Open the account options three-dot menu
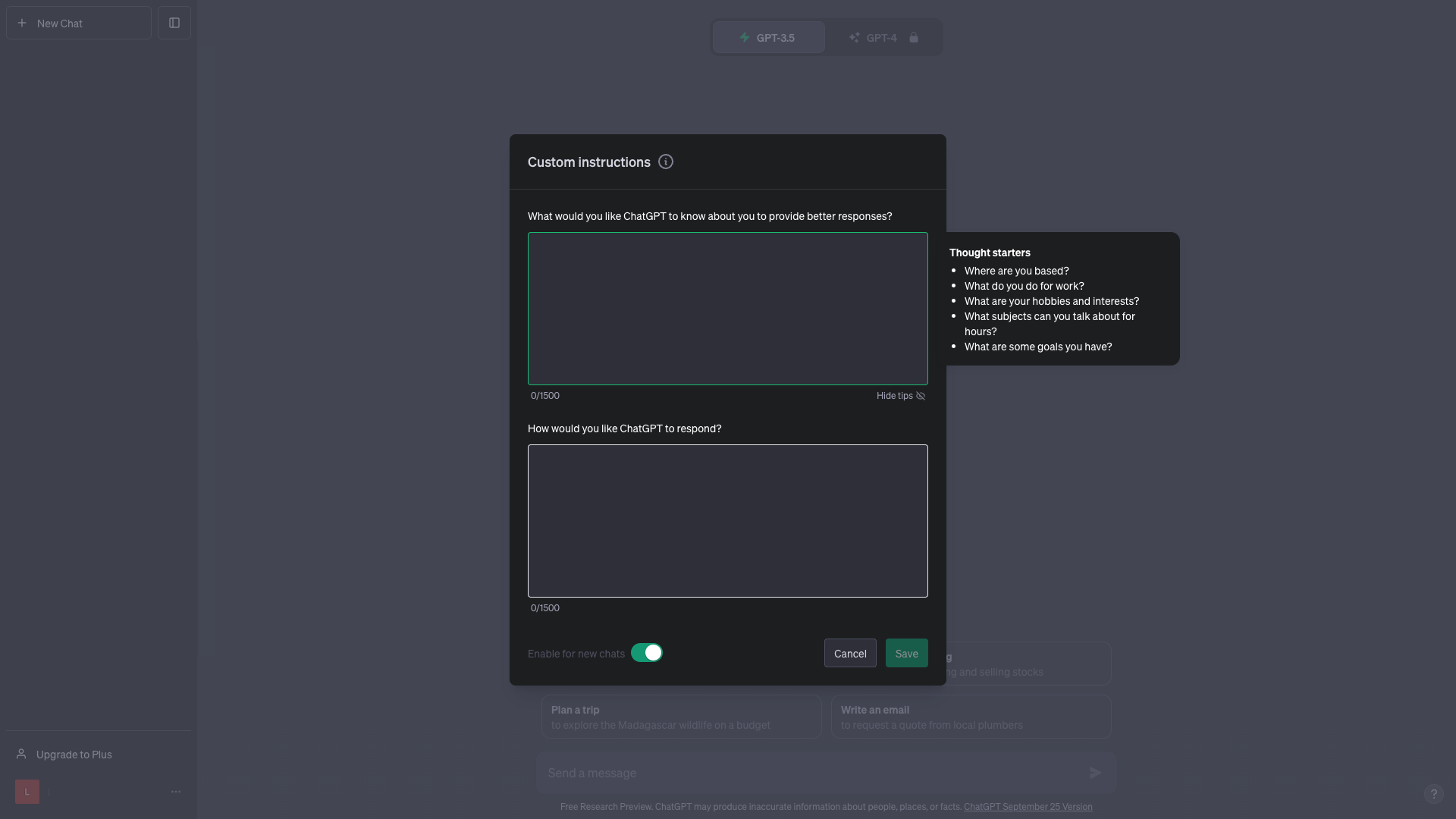This screenshot has height=819, width=1456. point(176,792)
